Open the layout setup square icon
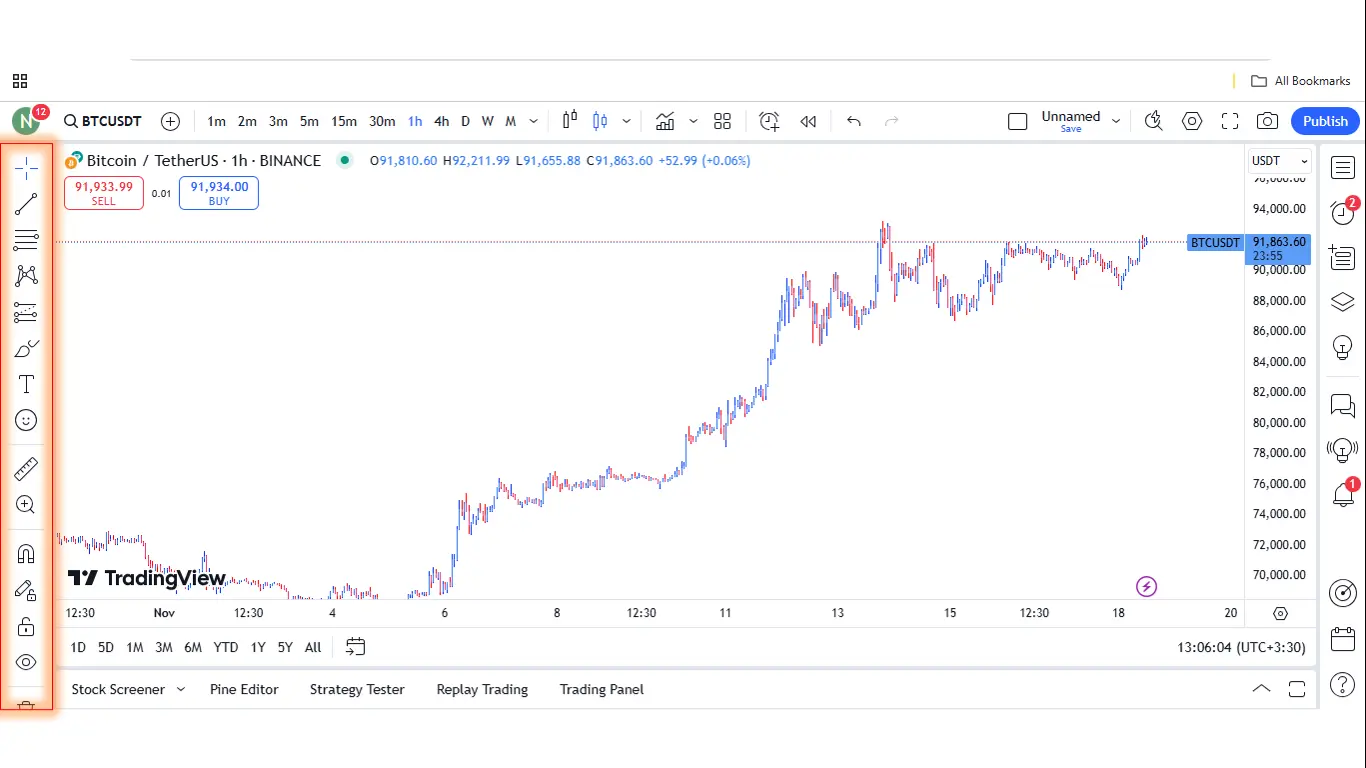This screenshot has height=768, width=1366. point(1018,121)
